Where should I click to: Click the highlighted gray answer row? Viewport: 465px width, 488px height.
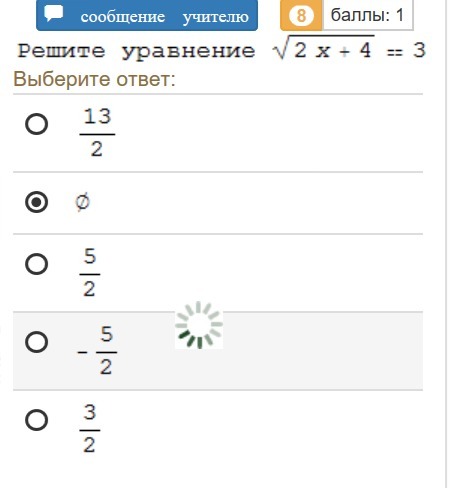pos(218,351)
